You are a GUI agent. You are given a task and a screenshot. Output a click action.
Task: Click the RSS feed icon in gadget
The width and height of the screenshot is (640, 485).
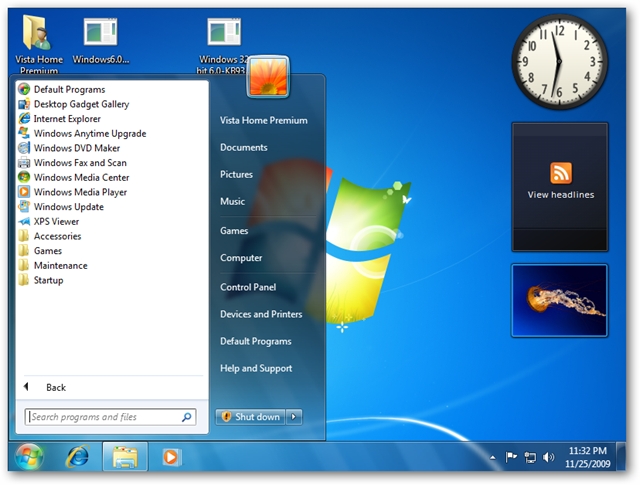(x=561, y=173)
